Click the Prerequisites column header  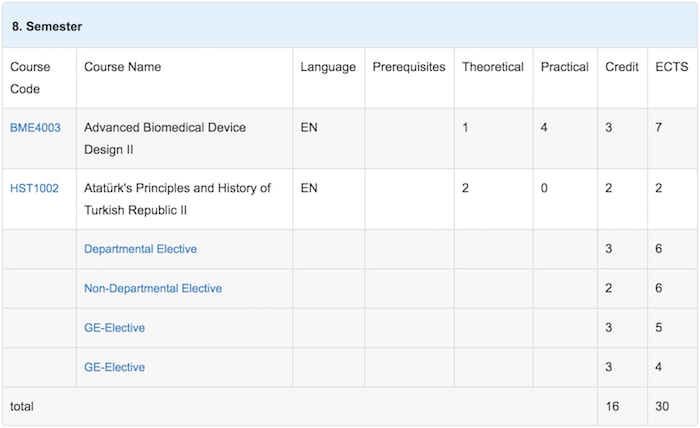409,67
